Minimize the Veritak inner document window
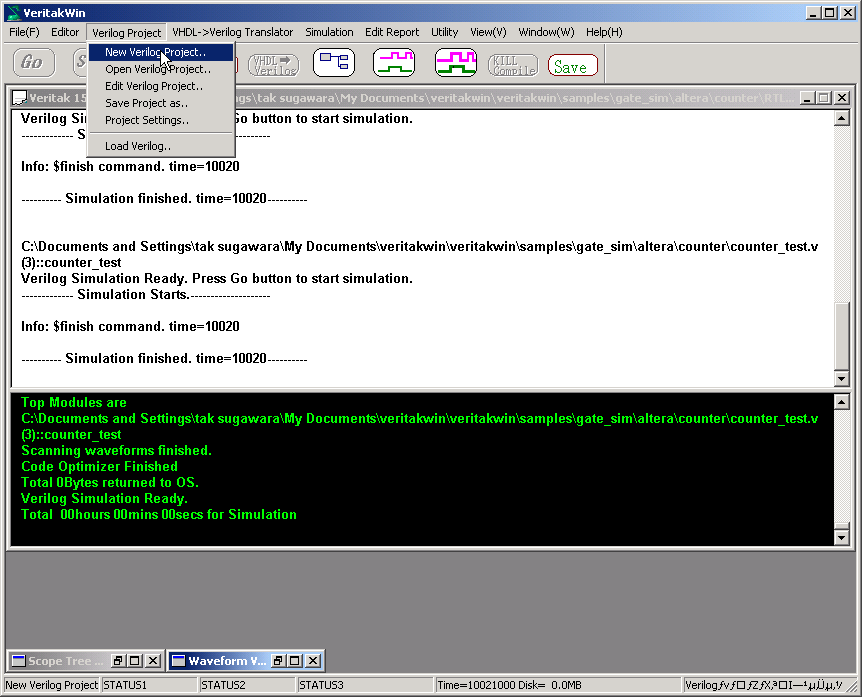The width and height of the screenshot is (862, 697). coord(807,98)
